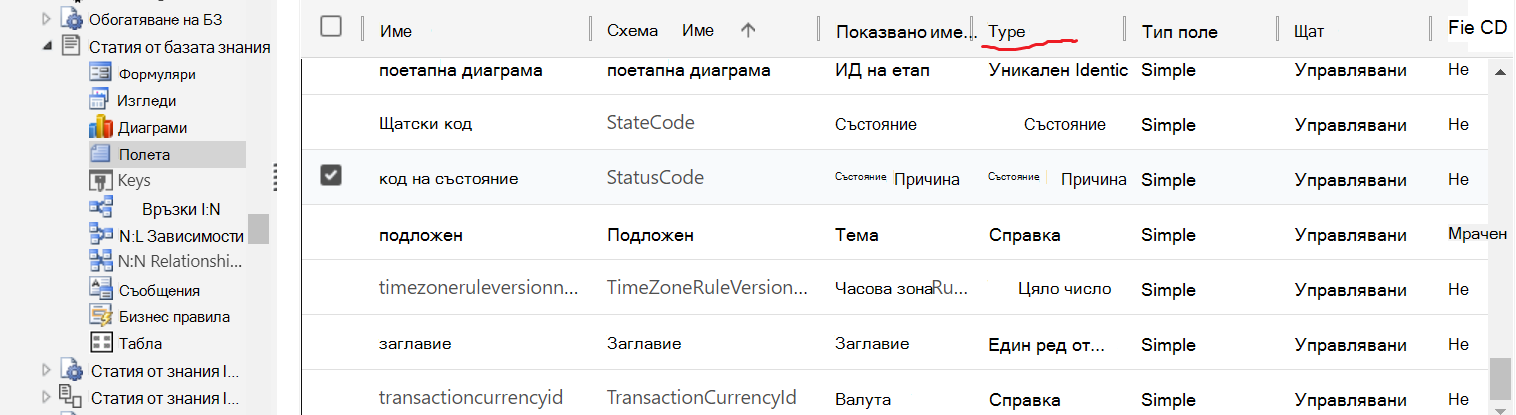Sort by the Type column header

point(1007,32)
